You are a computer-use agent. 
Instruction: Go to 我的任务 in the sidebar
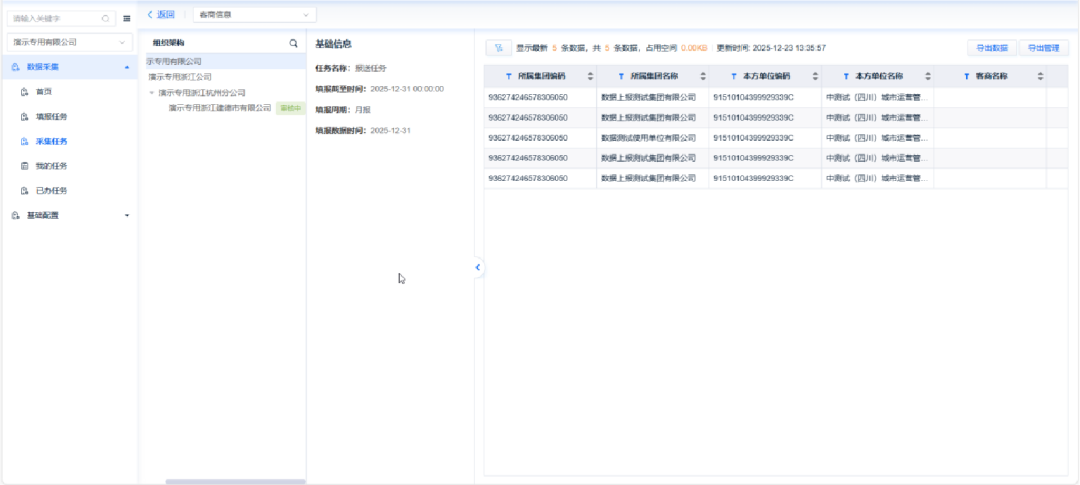click(51, 166)
